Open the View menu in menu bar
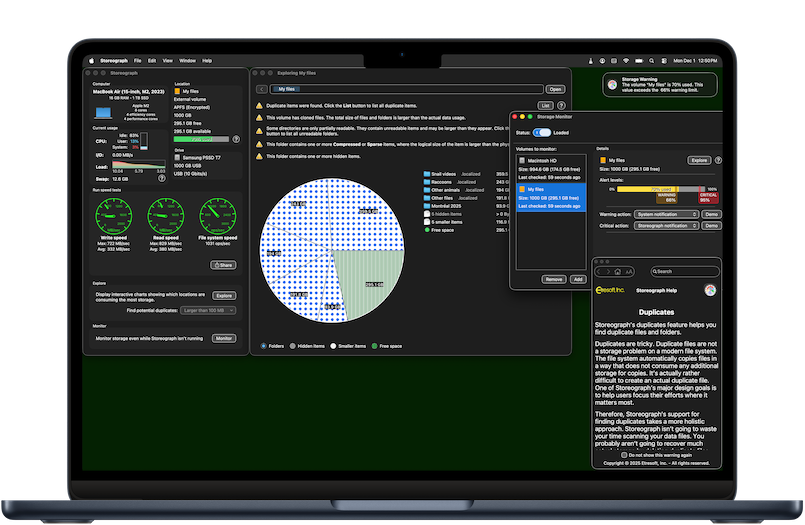This screenshot has width=805, height=525. 166,61
